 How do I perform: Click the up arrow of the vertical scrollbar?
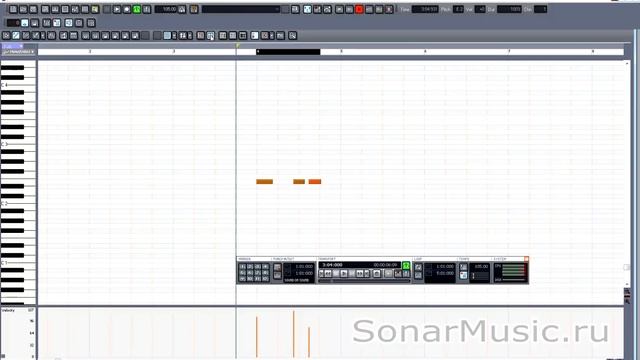(x=627, y=63)
